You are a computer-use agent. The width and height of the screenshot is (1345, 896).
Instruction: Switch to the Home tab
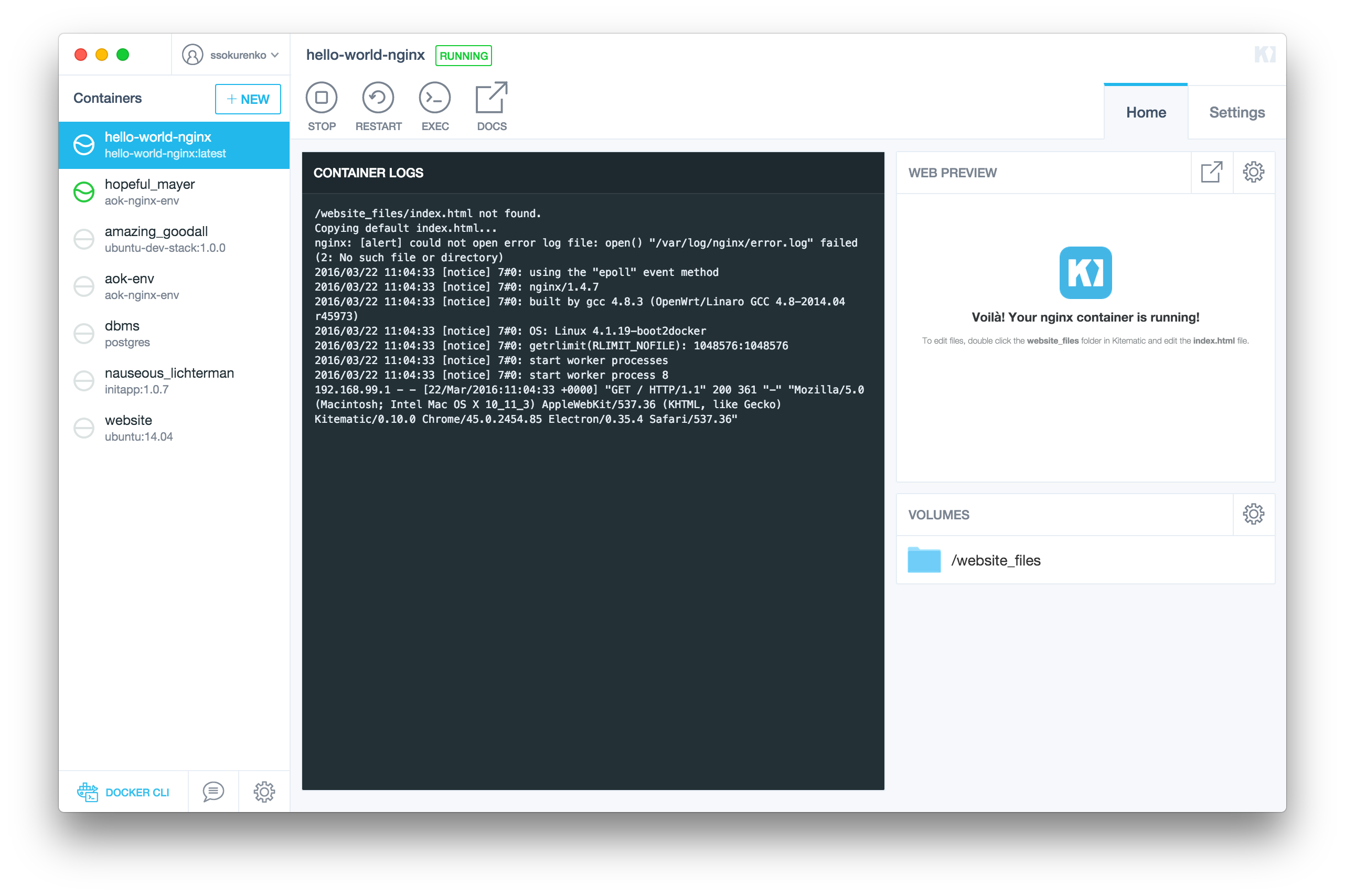[1146, 112]
